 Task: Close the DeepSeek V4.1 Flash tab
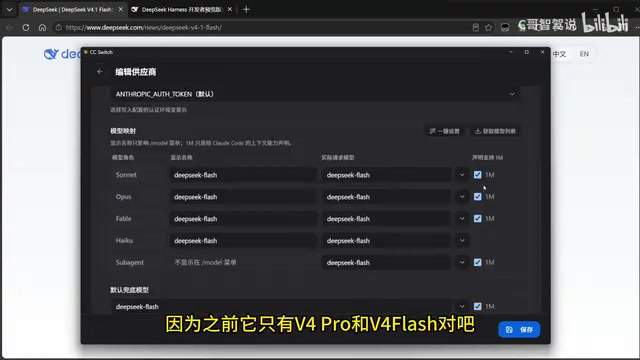[x=120, y=9]
